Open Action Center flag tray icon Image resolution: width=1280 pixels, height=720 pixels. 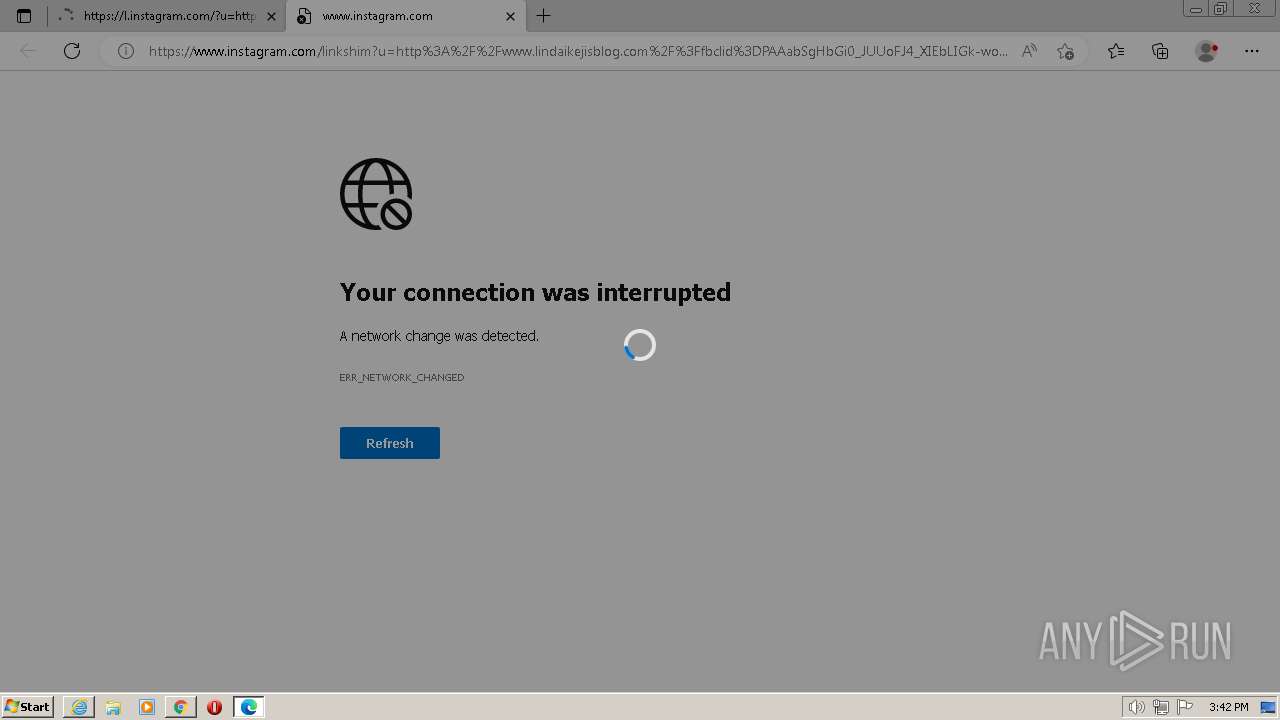[x=1185, y=707]
